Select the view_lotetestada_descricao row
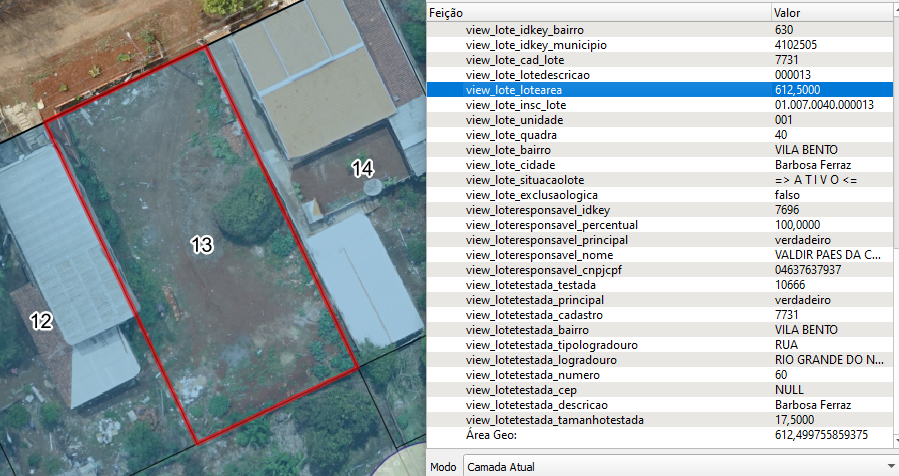This screenshot has width=899, height=476. (x=660, y=405)
